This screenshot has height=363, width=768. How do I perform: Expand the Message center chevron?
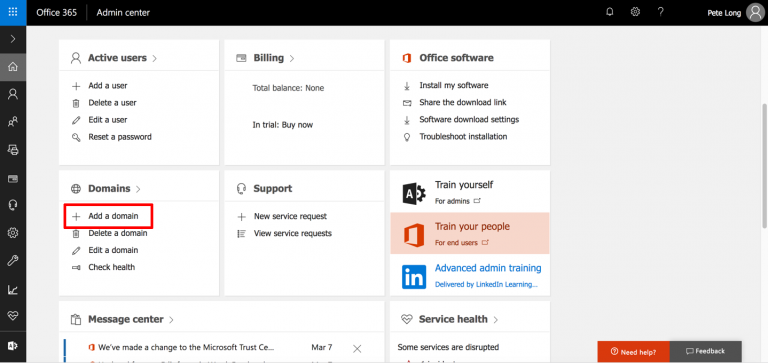pos(171,320)
